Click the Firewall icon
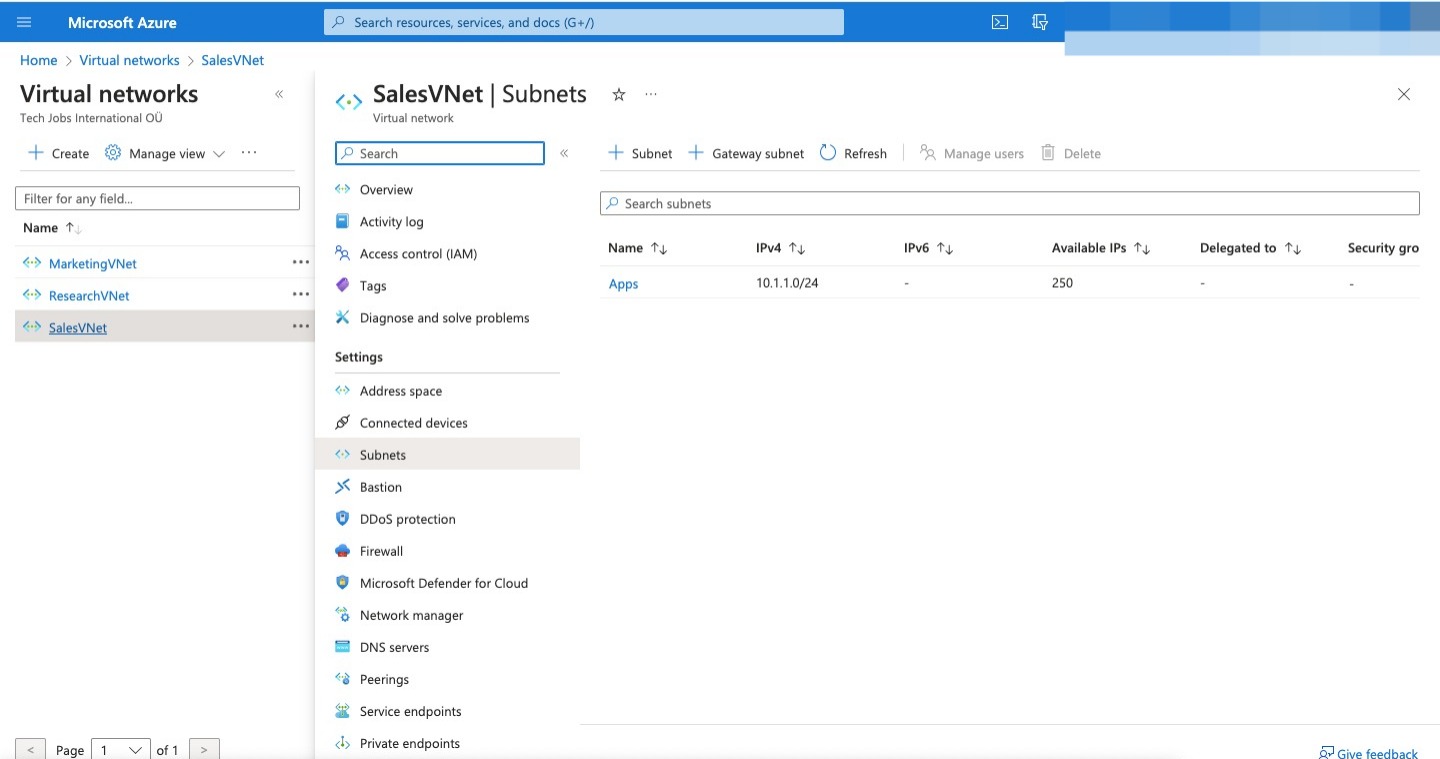This screenshot has height=759, width=1440. (343, 551)
